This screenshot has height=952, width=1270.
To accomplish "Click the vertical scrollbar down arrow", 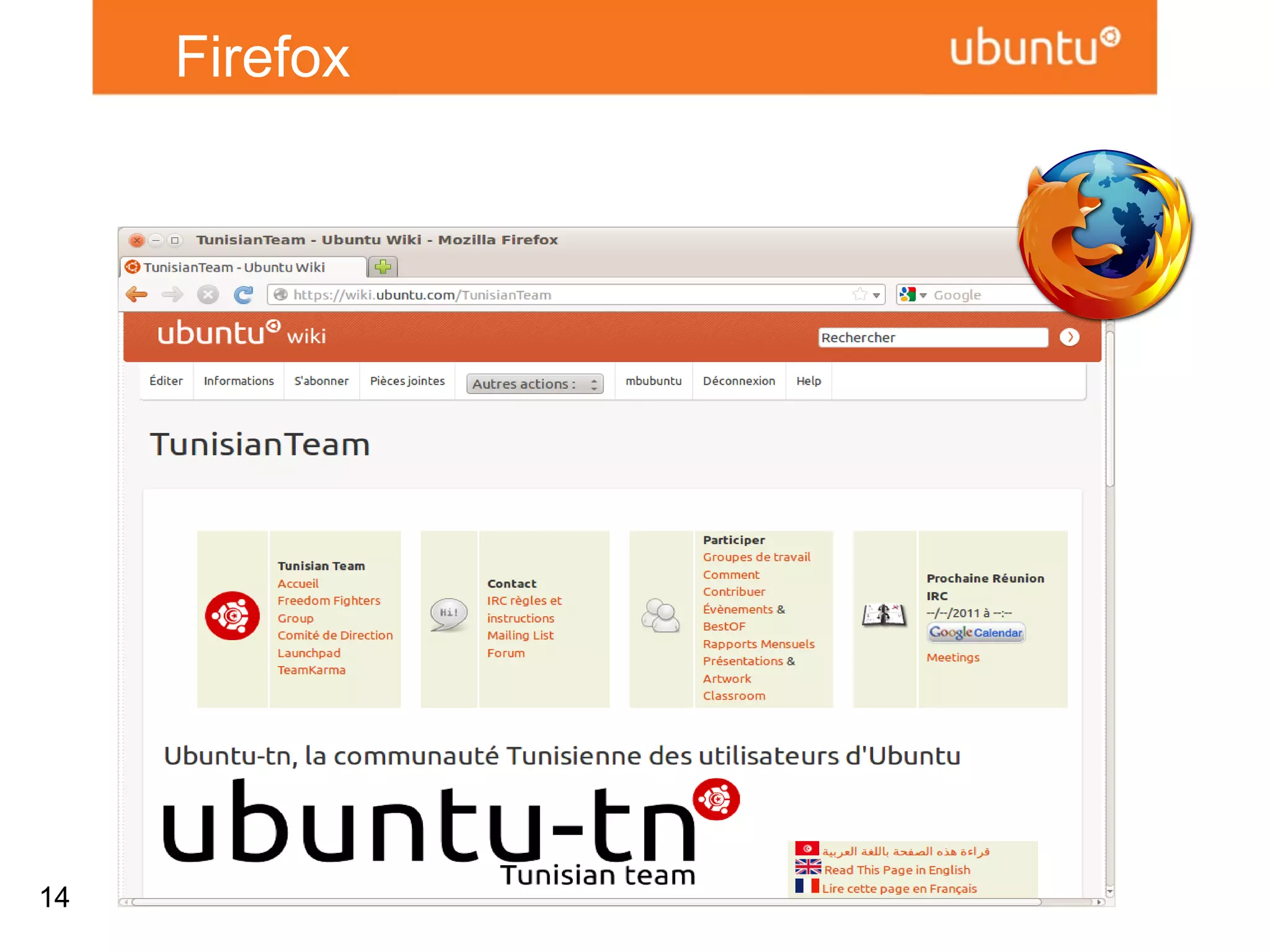I will click(1110, 892).
